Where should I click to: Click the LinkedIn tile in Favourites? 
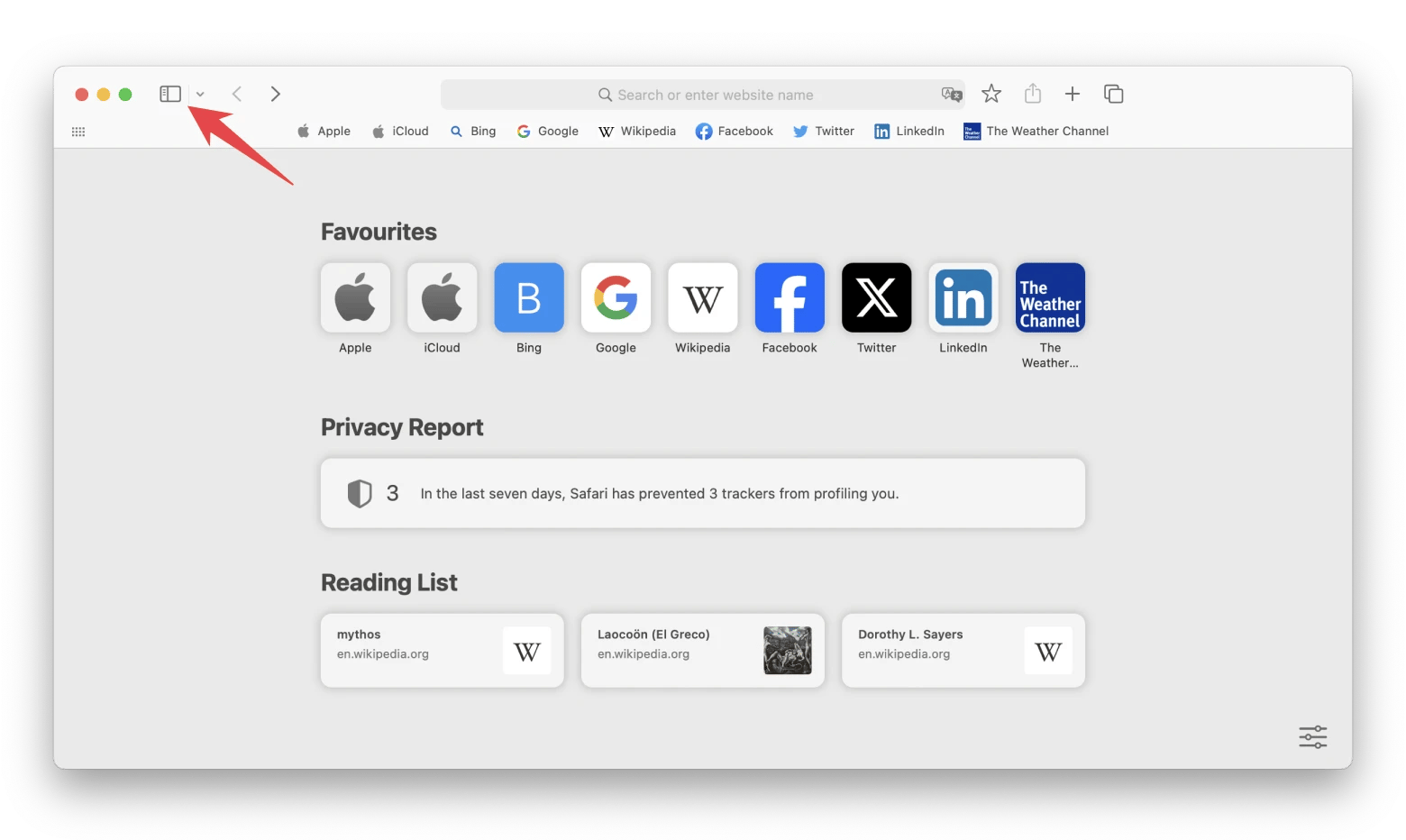(x=963, y=297)
